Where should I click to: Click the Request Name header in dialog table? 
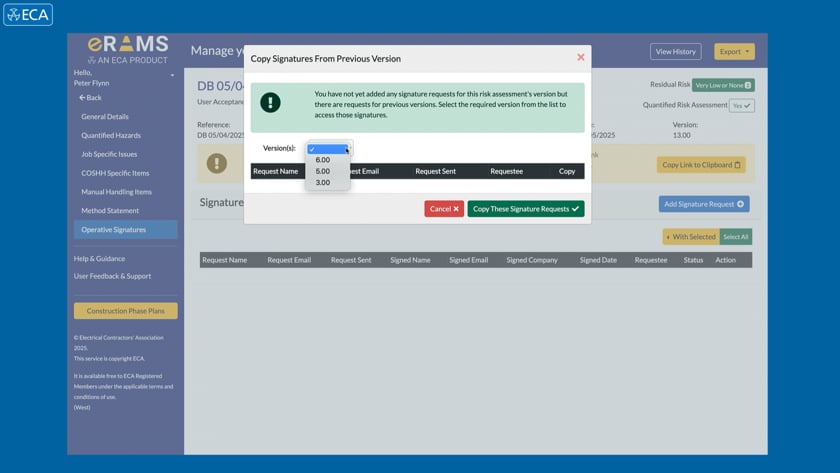(275, 171)
